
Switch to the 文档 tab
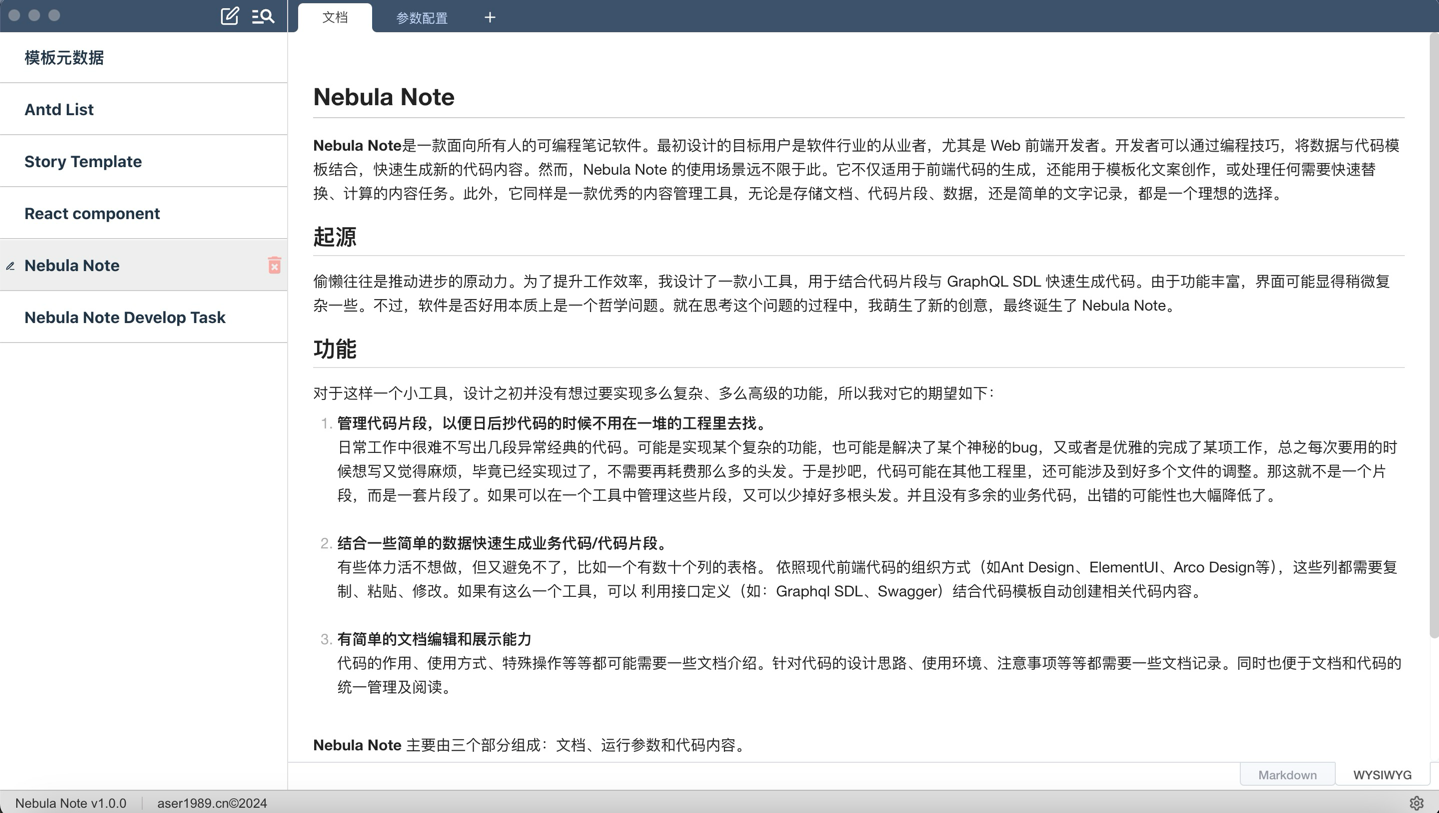335,17
